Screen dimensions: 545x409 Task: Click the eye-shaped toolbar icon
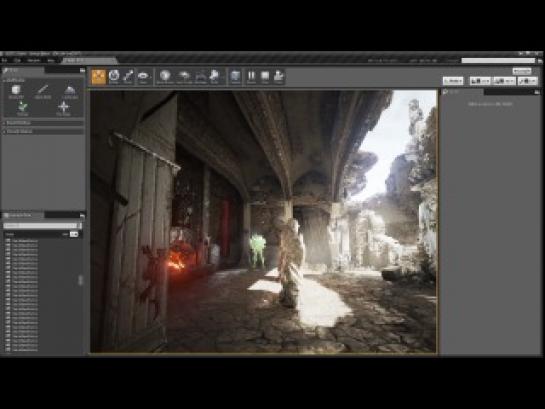click(x=143, y=76)
